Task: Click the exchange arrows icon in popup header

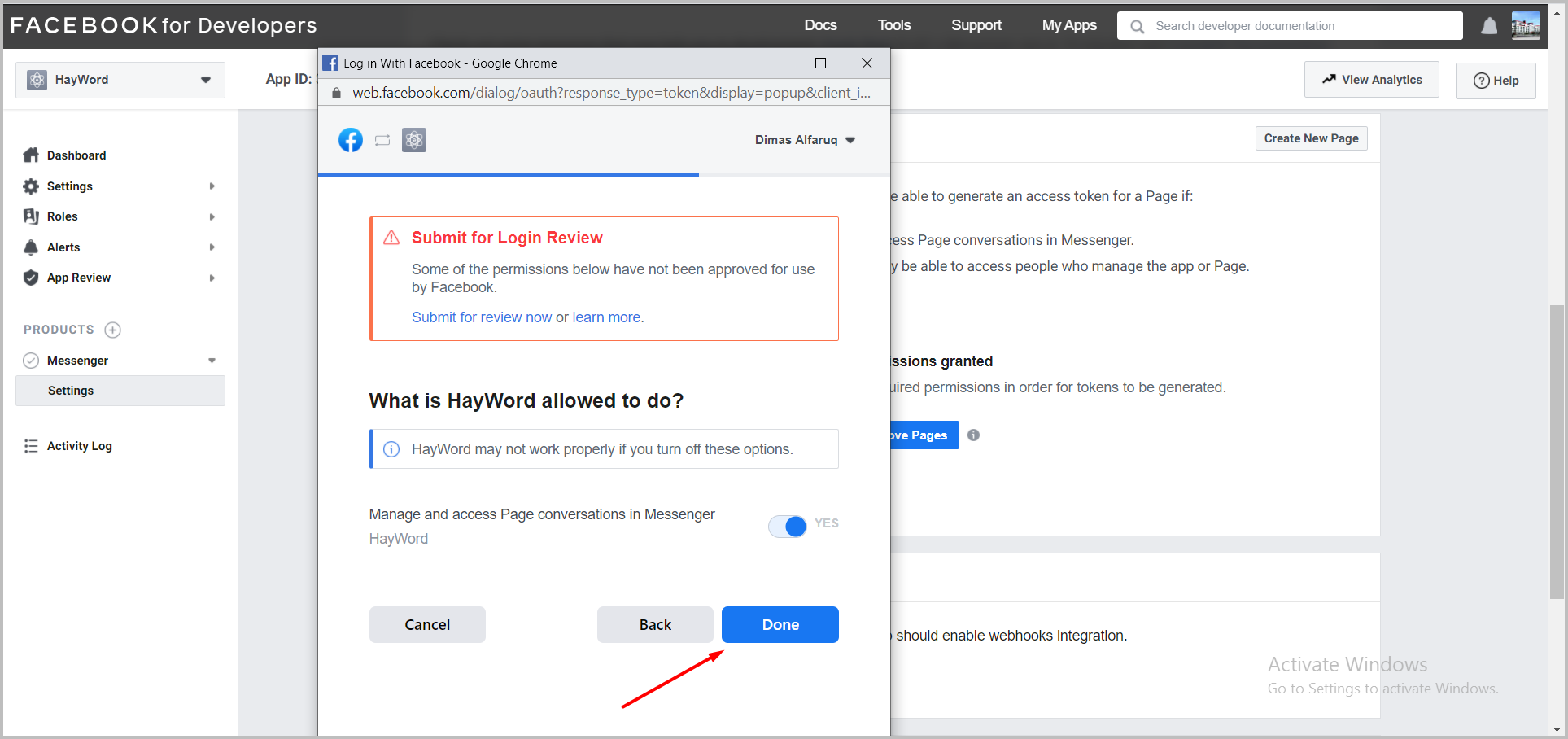Action: (382, 140)
